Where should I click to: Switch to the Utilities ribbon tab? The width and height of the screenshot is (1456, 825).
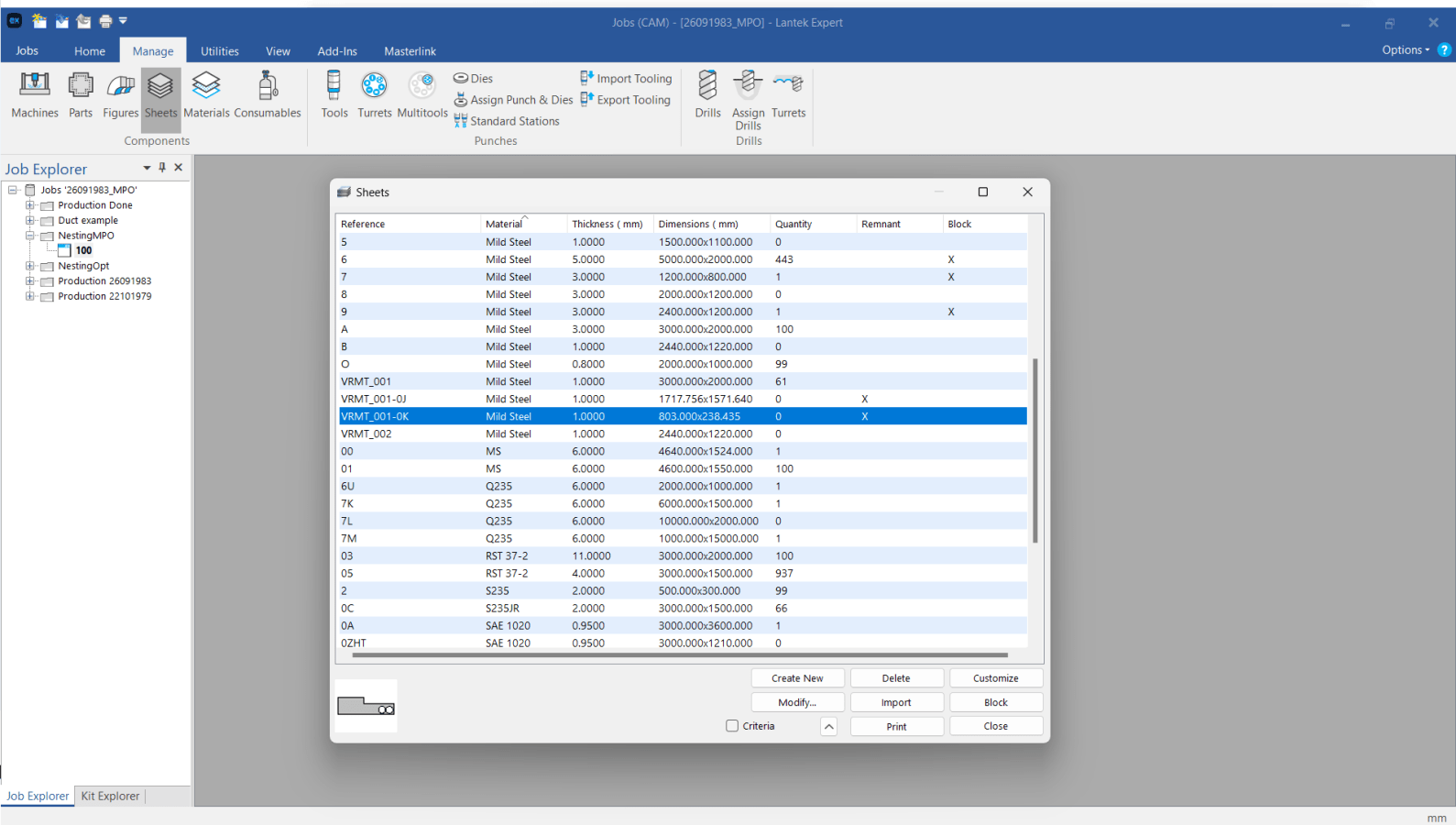(x=220, y=51)
